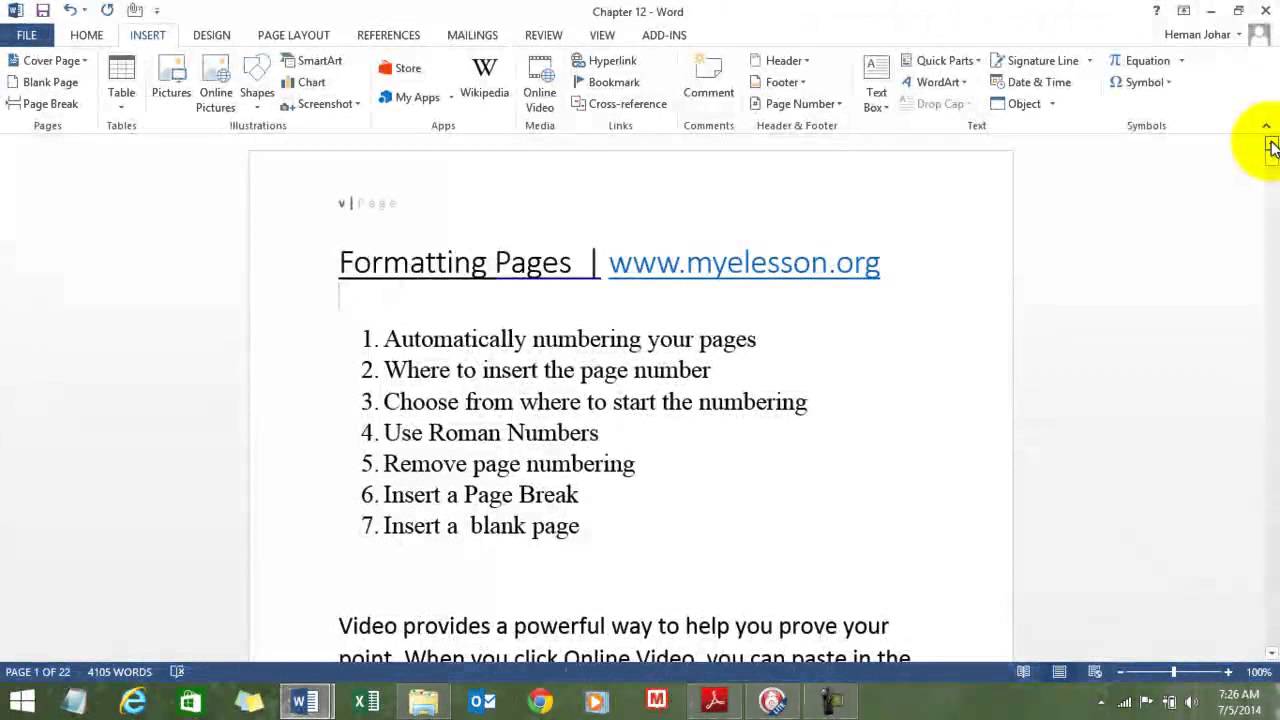The width and height of the screenshot is (1280, 720).
Task: Switch to Print Layout view
Action: coord(1059,672)
